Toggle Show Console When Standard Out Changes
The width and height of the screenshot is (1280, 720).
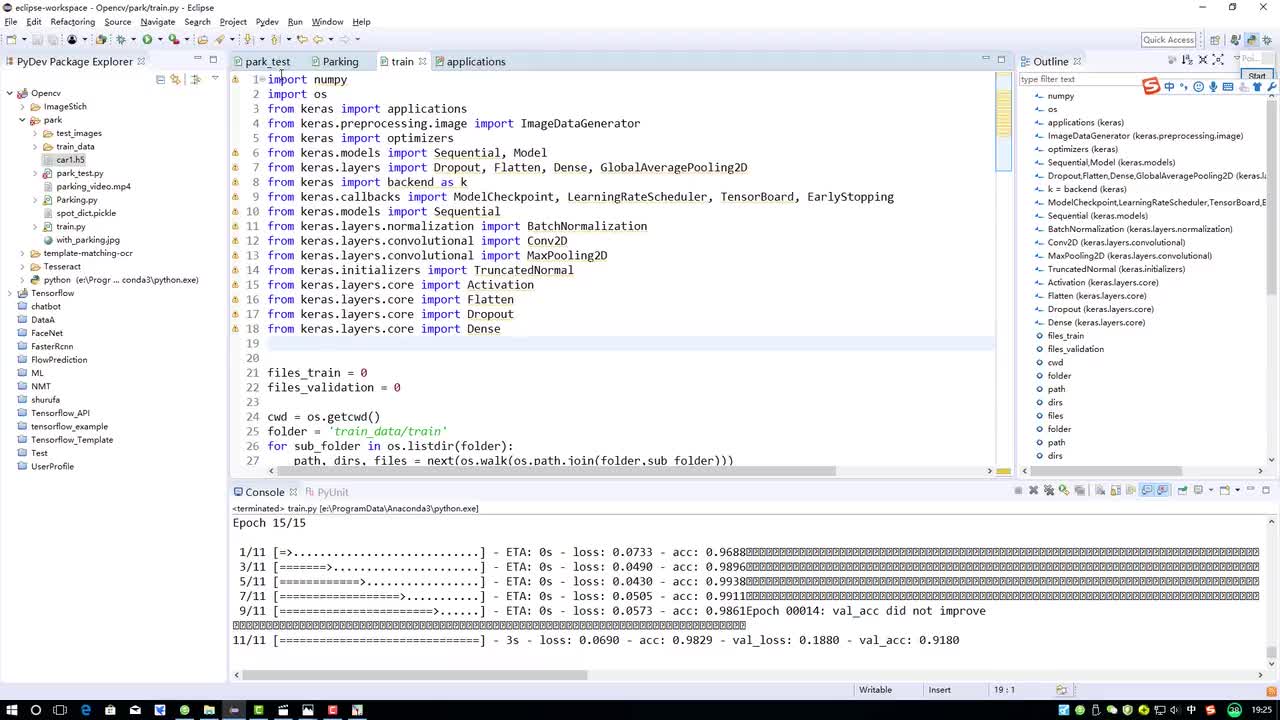coord(1147,491)
